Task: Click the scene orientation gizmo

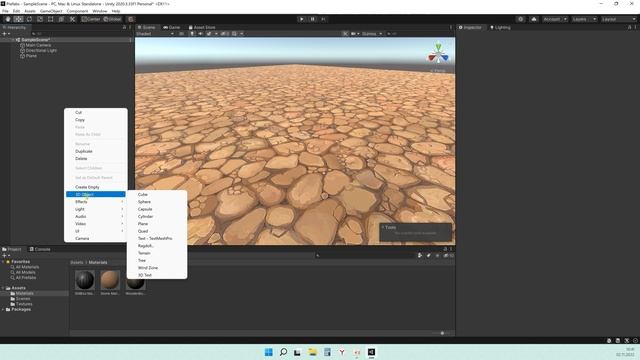Action: [438, 54]
